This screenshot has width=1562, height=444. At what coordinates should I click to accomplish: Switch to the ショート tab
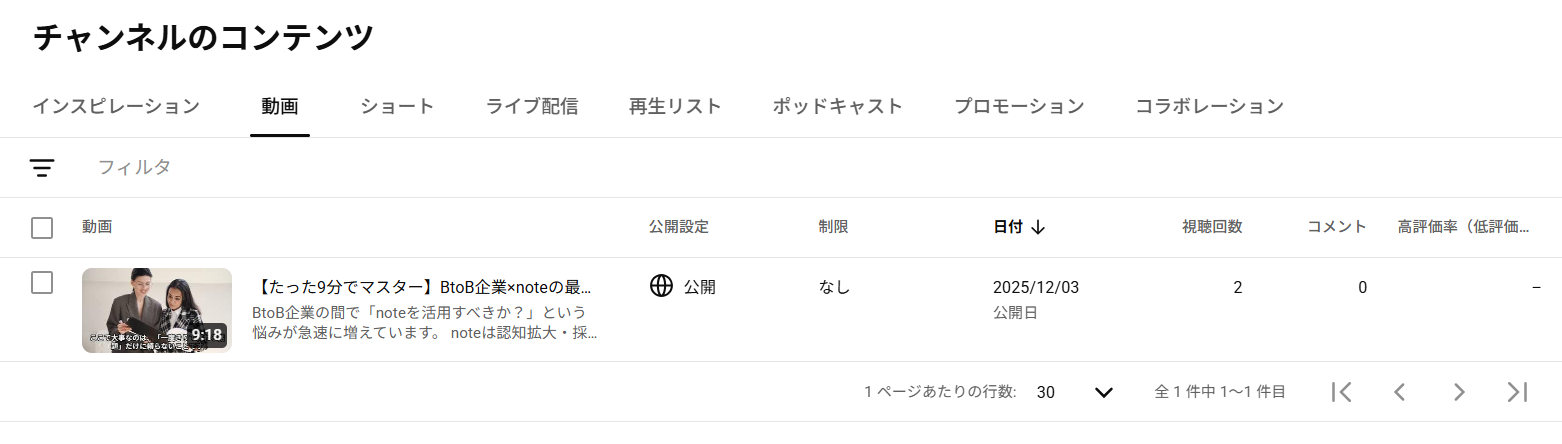[x=397, y=106]
